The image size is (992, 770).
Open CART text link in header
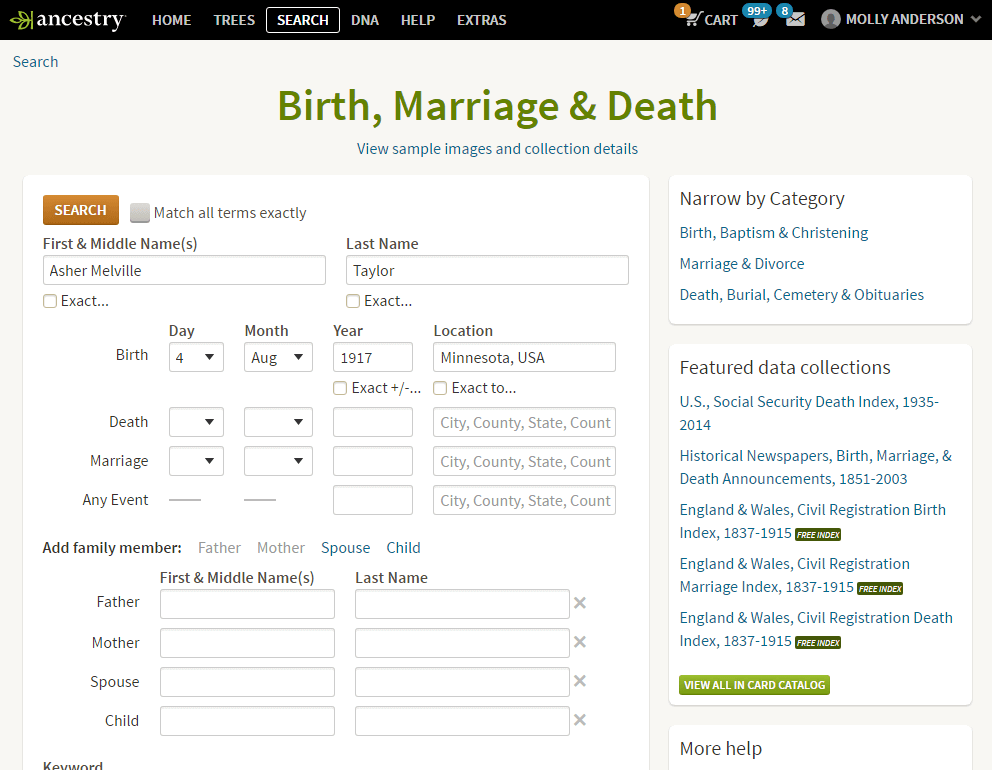(x=721, y=20)
